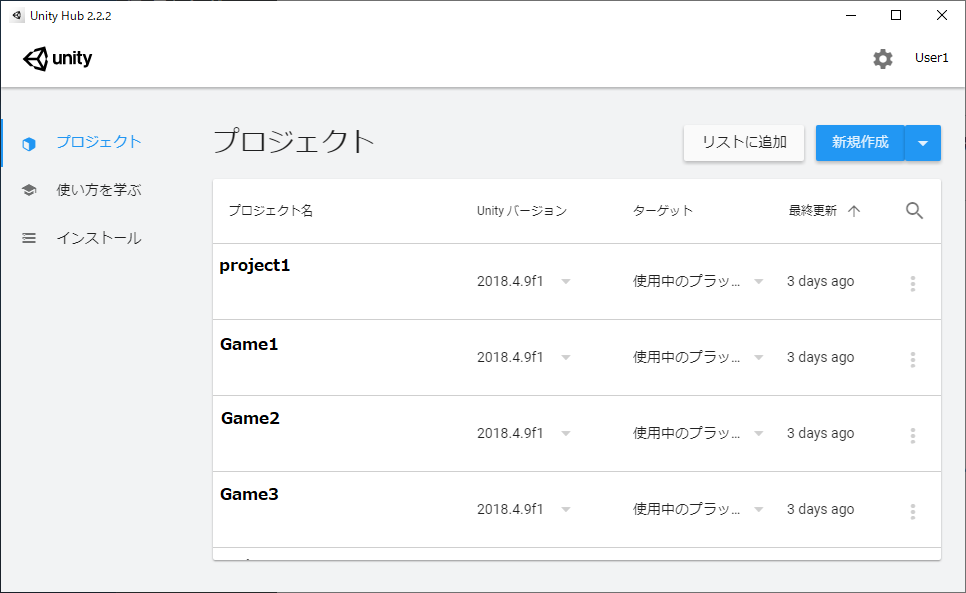Open the three-dot menu for Game3
This screenshot has width=966, height=593.
tap(912, 511)
